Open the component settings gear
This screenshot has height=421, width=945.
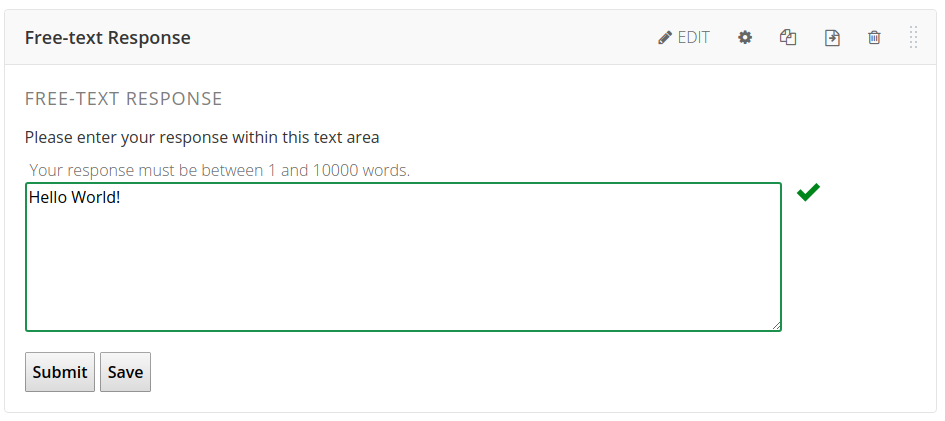tap(745, 38)
